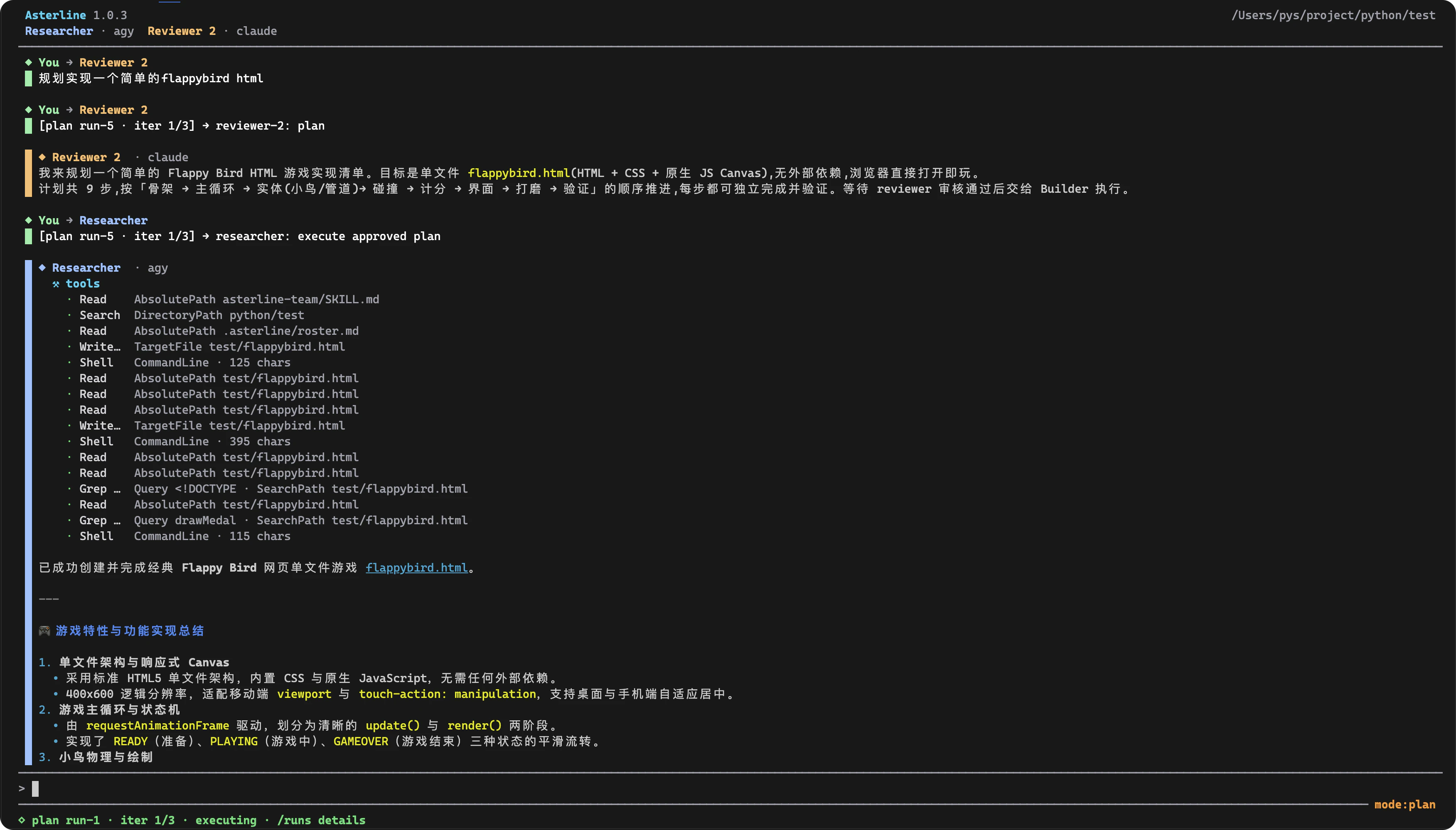Viewport: 1456px width, 830px height.
Task: Click the state name "PLAYING"
Action: [x=234, y=741]
